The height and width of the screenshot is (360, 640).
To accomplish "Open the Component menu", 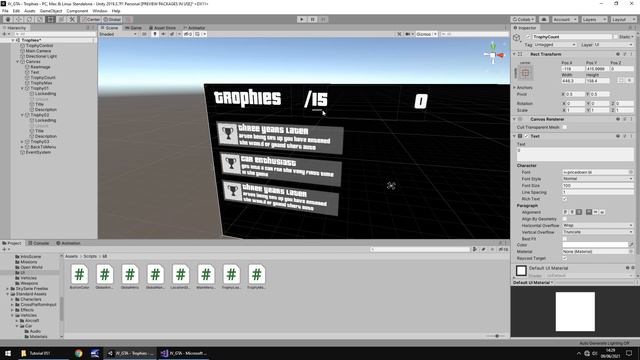I will tap(77, 11).
